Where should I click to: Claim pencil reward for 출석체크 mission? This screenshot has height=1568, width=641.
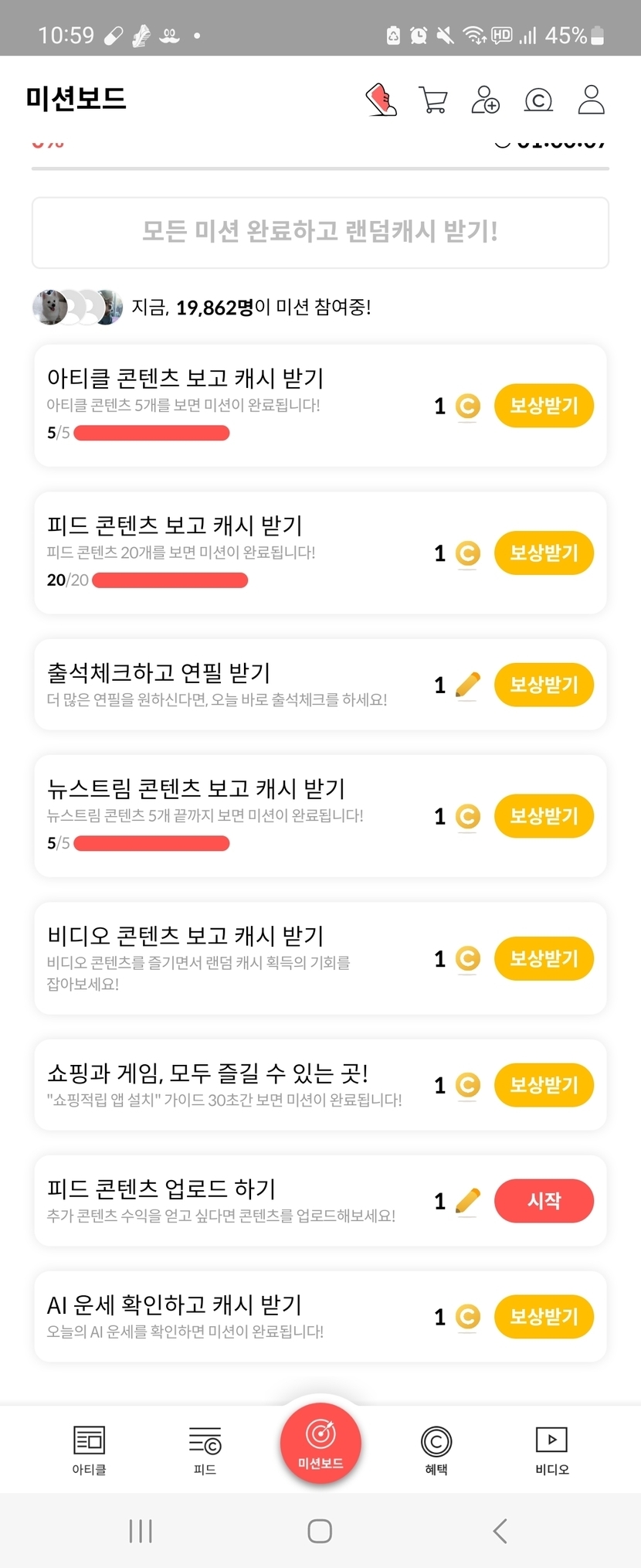point(544,685)
